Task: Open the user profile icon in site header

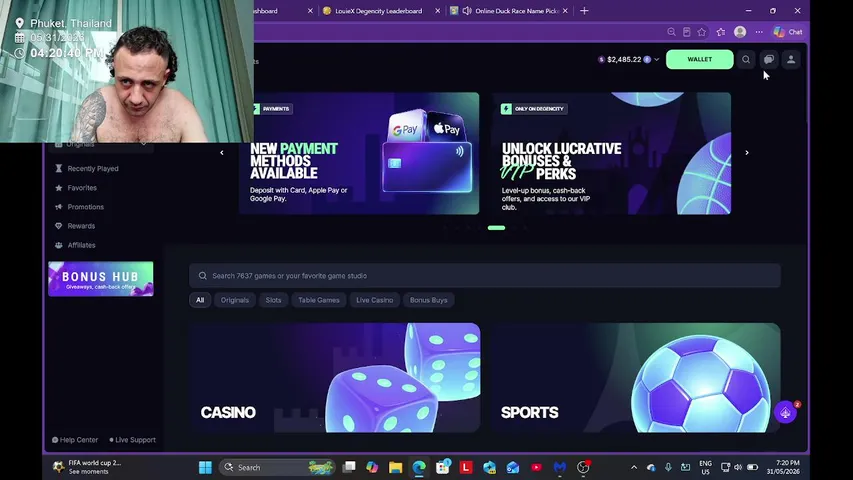Action: (x=791, y=59)
